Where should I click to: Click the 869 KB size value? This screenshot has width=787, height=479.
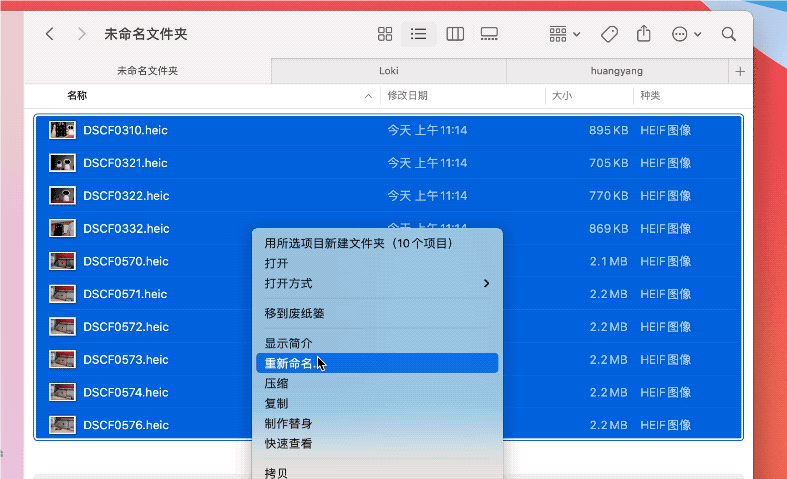[x=608, y=229]
